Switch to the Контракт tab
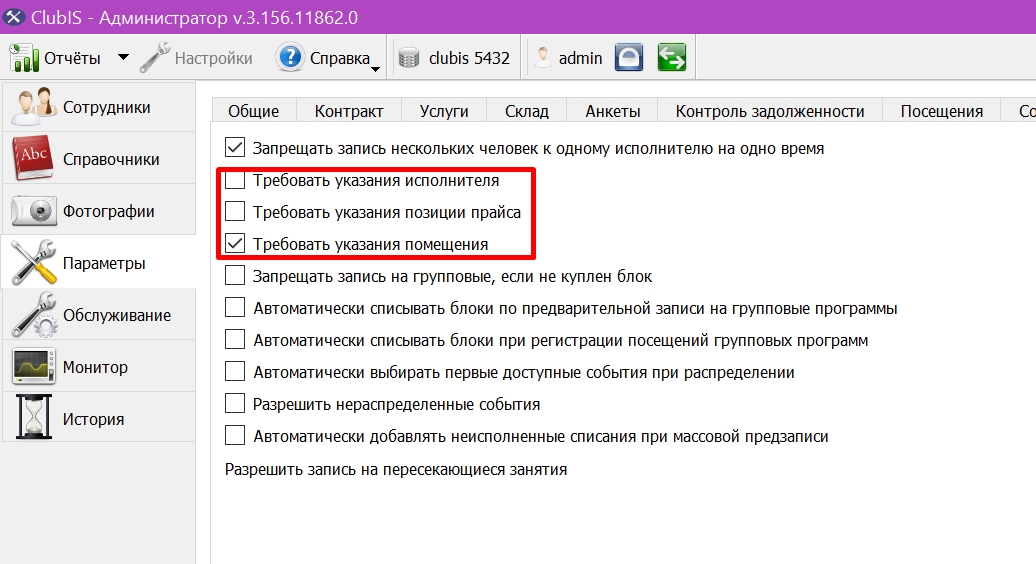1036x564 pixels. point(349,111)
